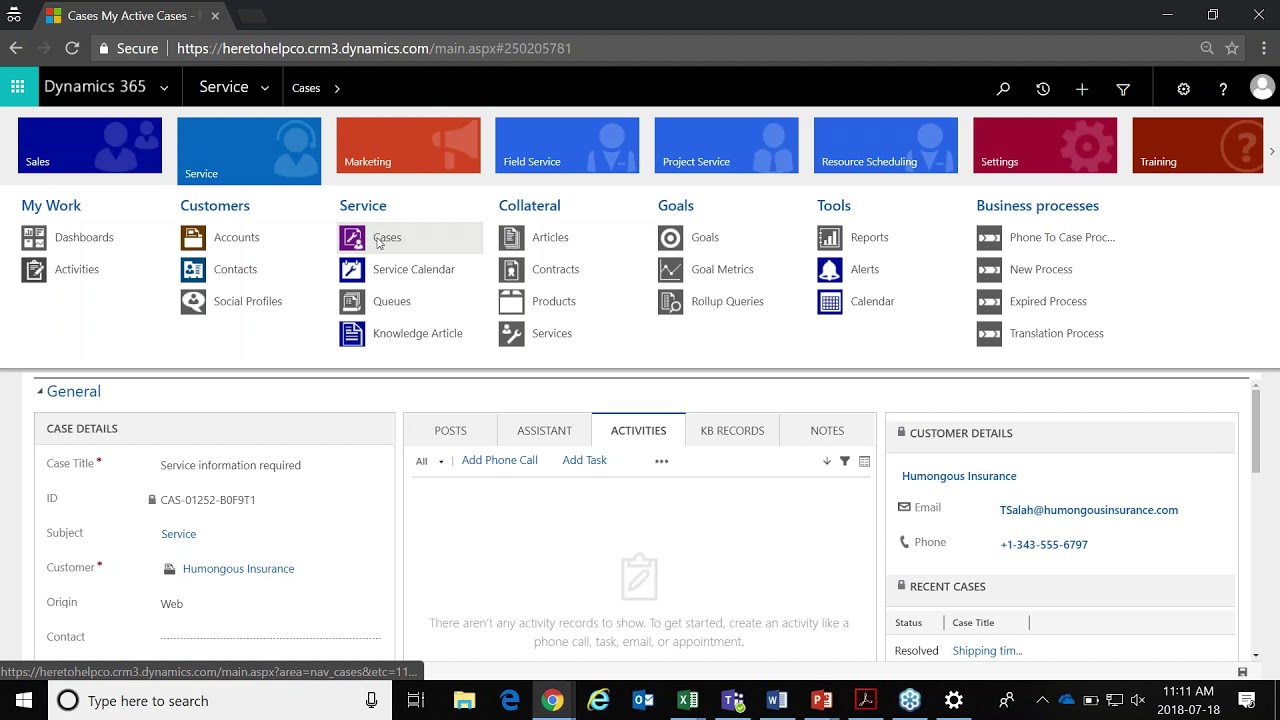The height and width of the screenshot is (720, 1280).
Task: Expand the Service area dropdown chevron
Action: pos(264,88)
